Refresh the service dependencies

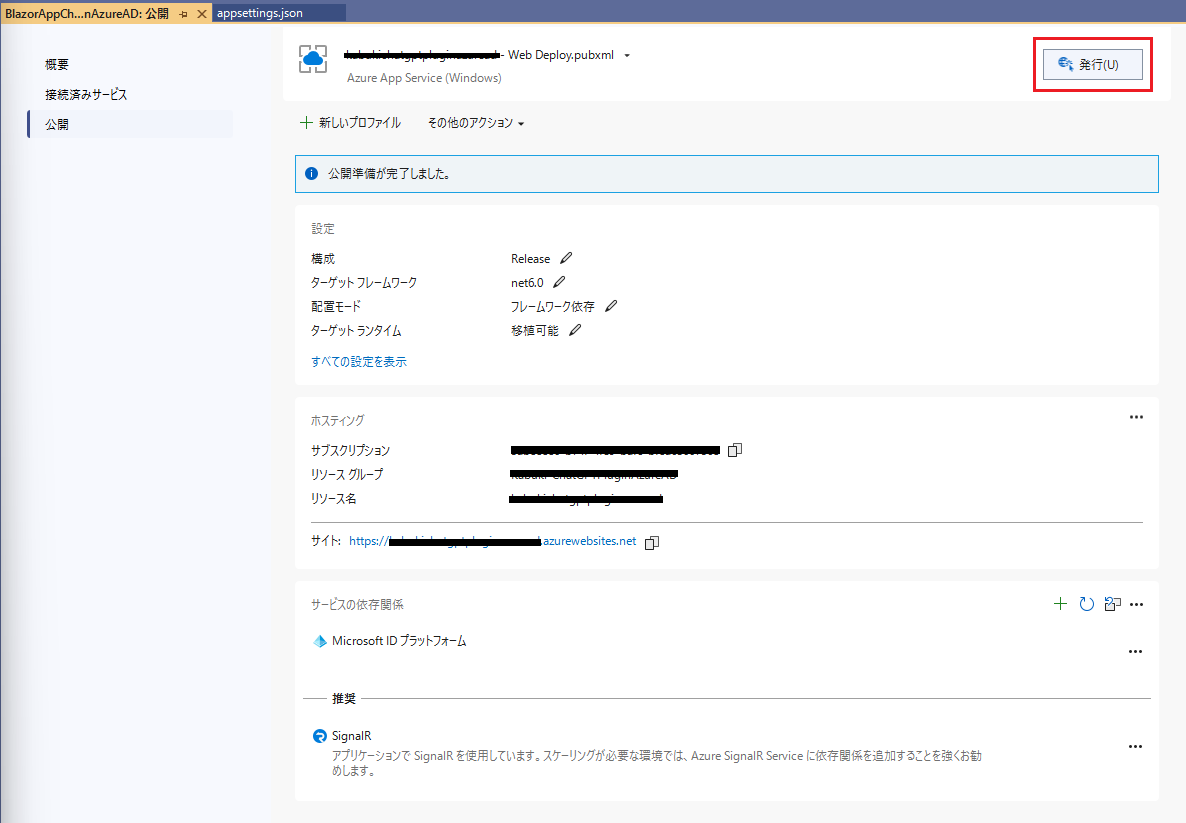pyautogui.click(x=1086, y=604)
